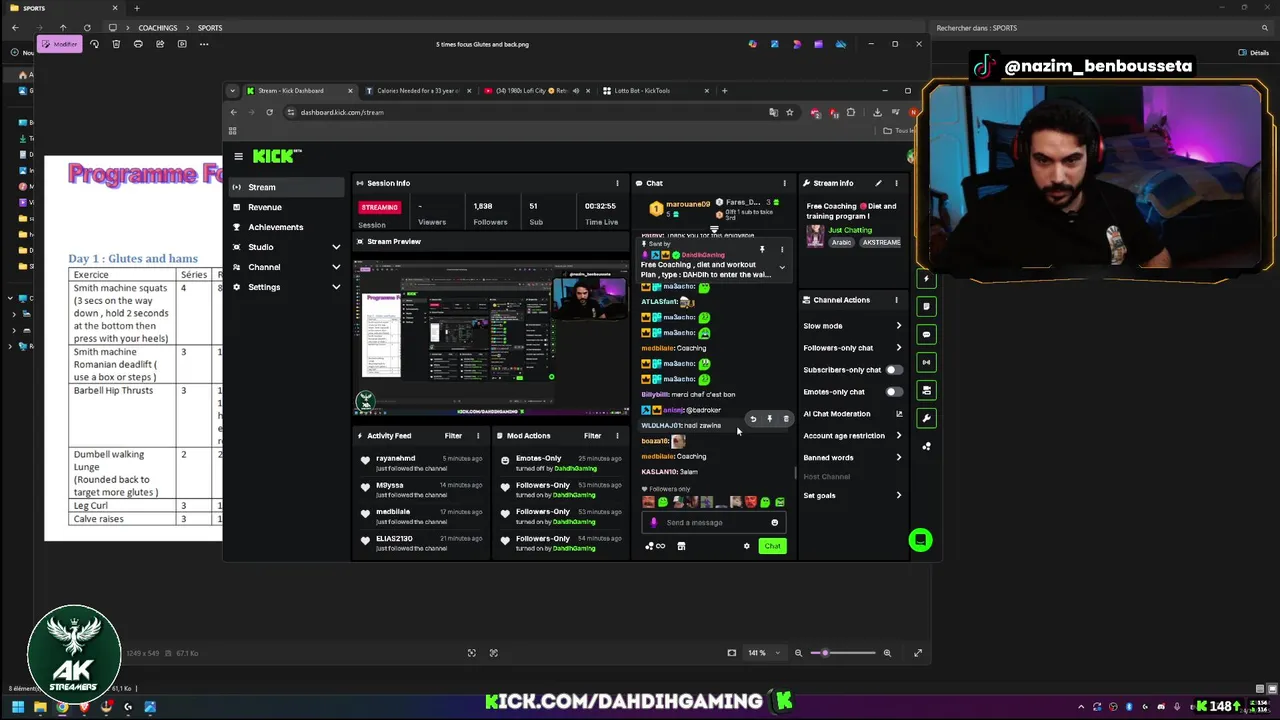1280x720 pixels.
Task: Open Slow mode options arrow
Action: [x=898, y=326]
